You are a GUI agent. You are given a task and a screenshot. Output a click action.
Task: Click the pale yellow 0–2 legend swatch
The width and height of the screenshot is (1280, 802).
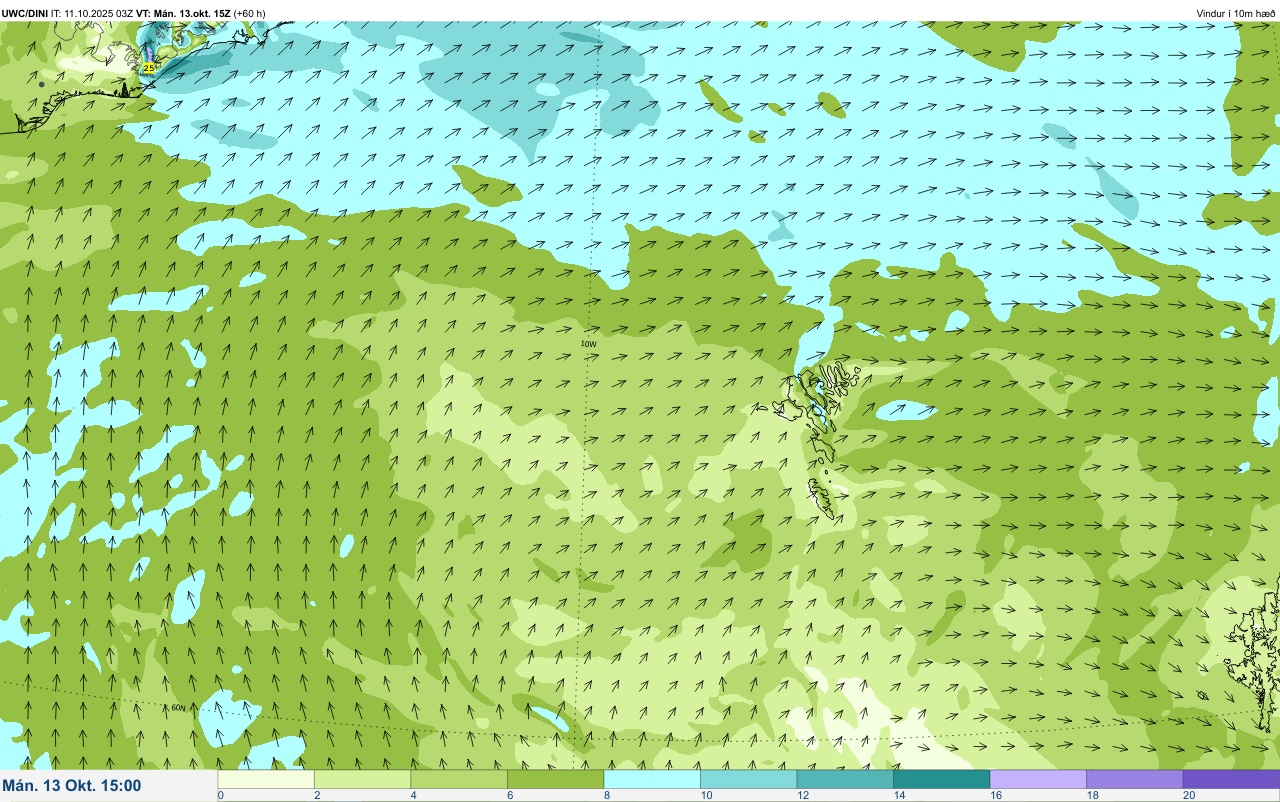tap(266, 779)
